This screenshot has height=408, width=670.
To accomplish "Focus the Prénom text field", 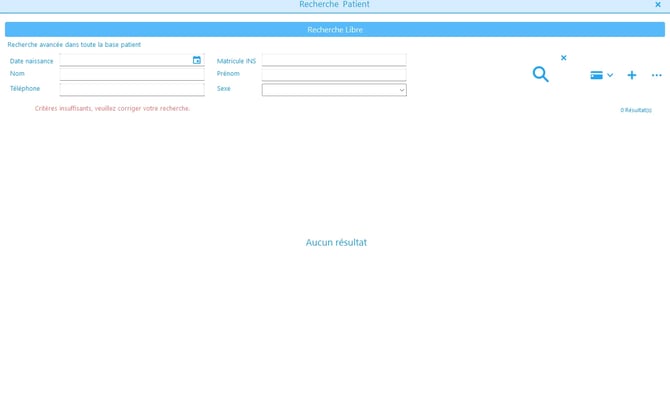I will 334,74.
